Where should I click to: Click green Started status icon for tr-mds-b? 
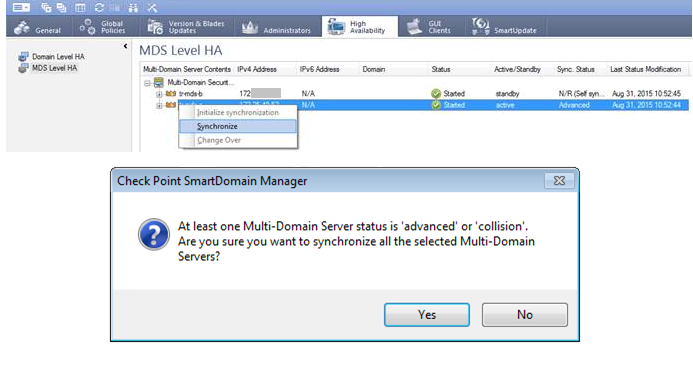436,94
